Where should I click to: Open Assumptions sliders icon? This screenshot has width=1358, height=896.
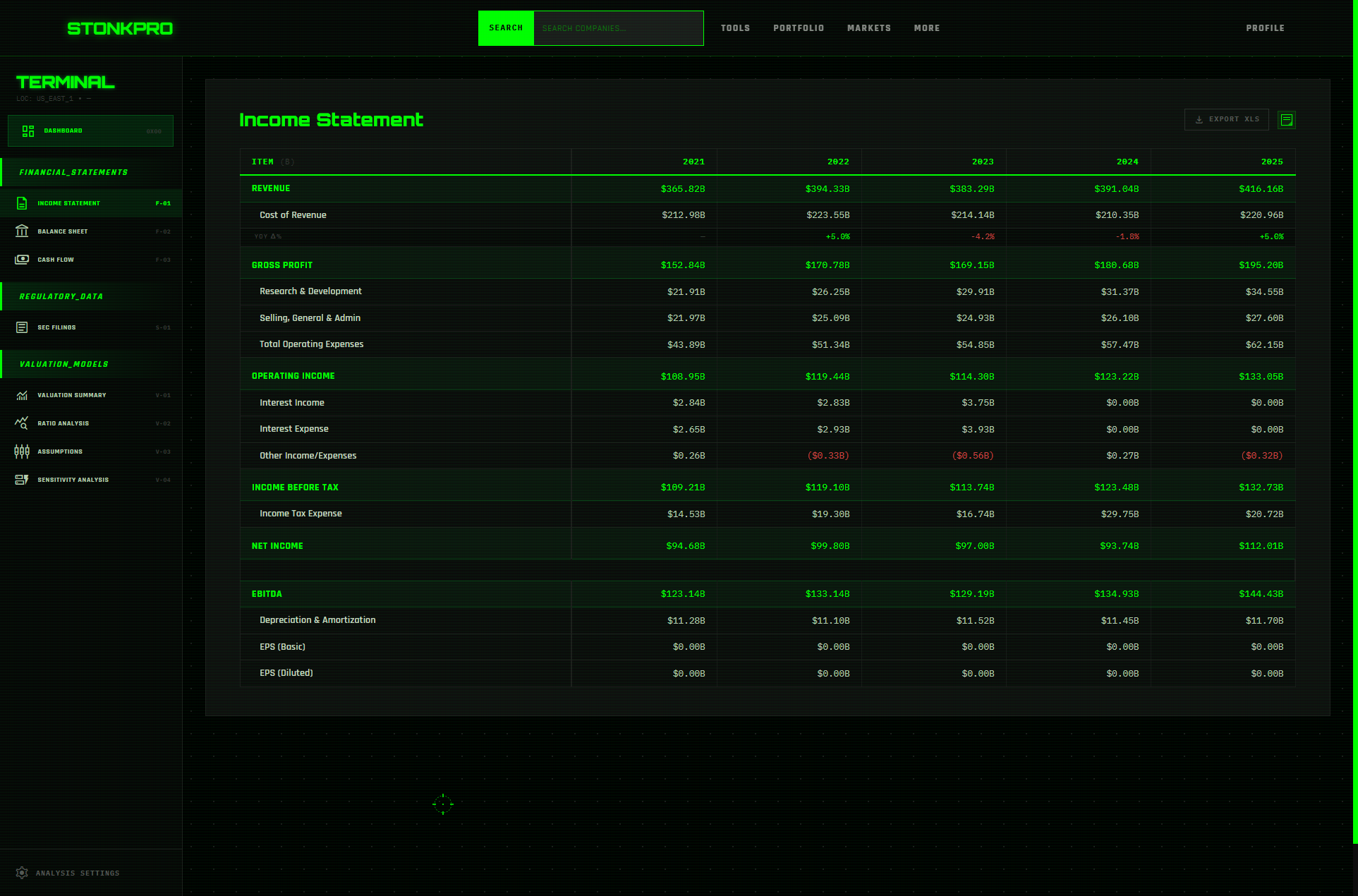pyautogui.click(x=22, y=451)
